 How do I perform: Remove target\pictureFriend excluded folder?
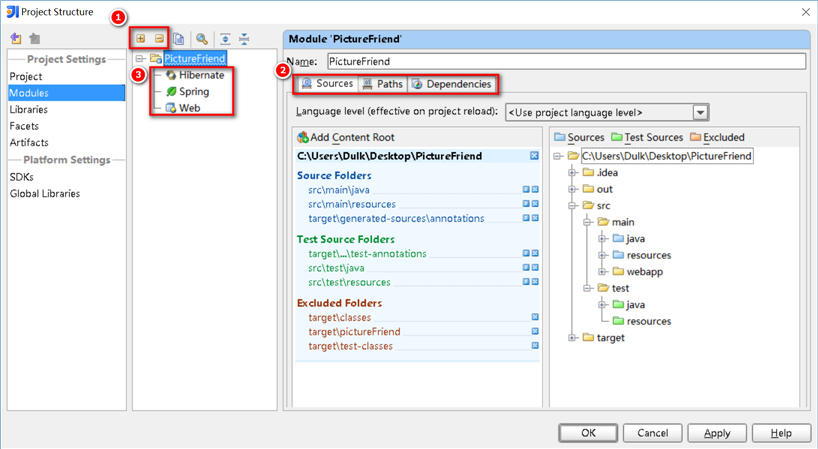click(x=535, y=331)
